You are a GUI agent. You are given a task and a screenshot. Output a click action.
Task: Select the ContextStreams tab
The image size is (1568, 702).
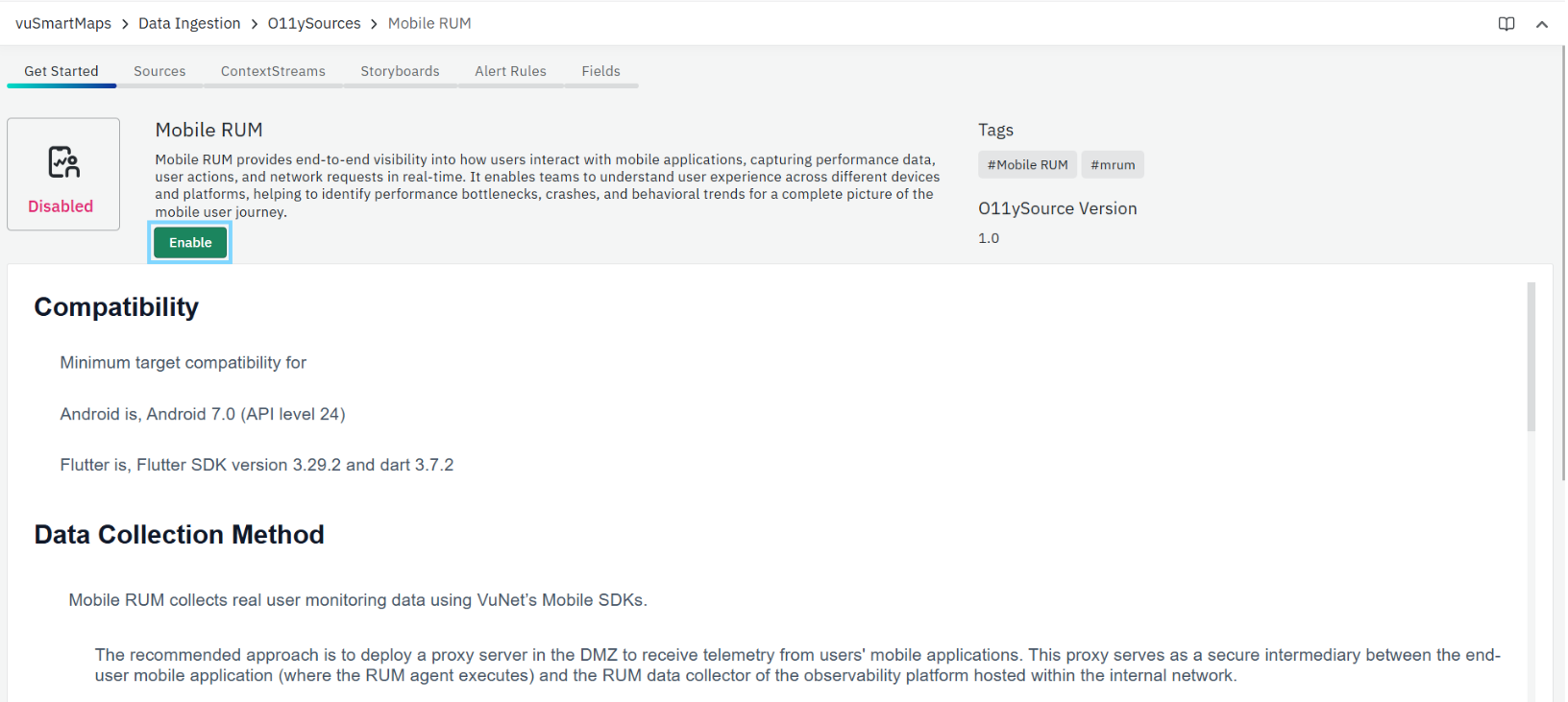[273, 71]
